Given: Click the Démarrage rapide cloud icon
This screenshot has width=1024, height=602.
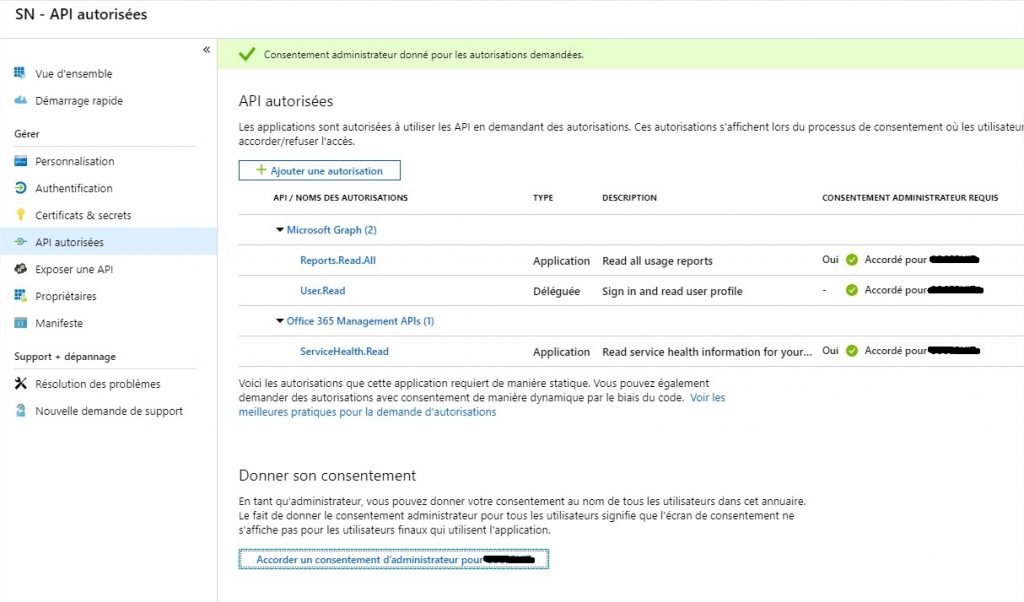Looking at the screenshot, I should coord(20,100).
